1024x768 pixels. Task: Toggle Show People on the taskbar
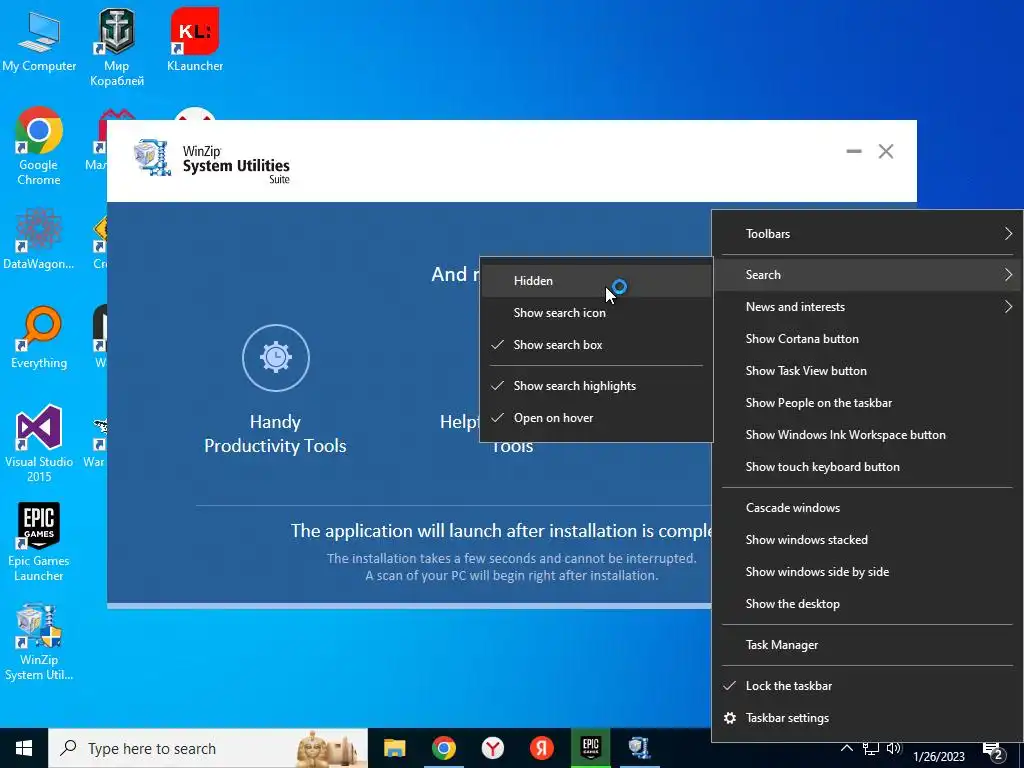coord(867,403)
